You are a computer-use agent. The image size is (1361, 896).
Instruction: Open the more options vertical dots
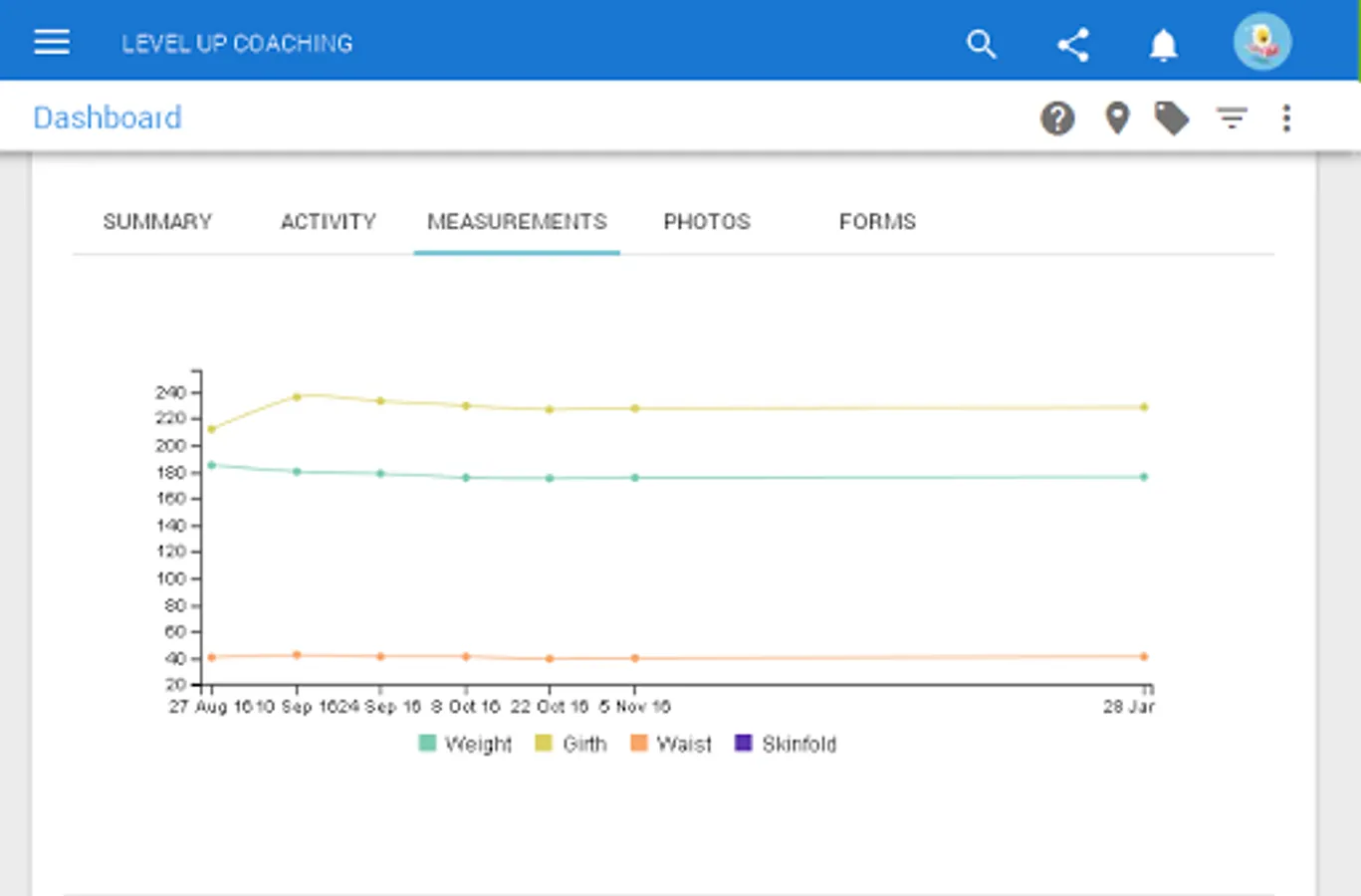[x=1286, y=118]
